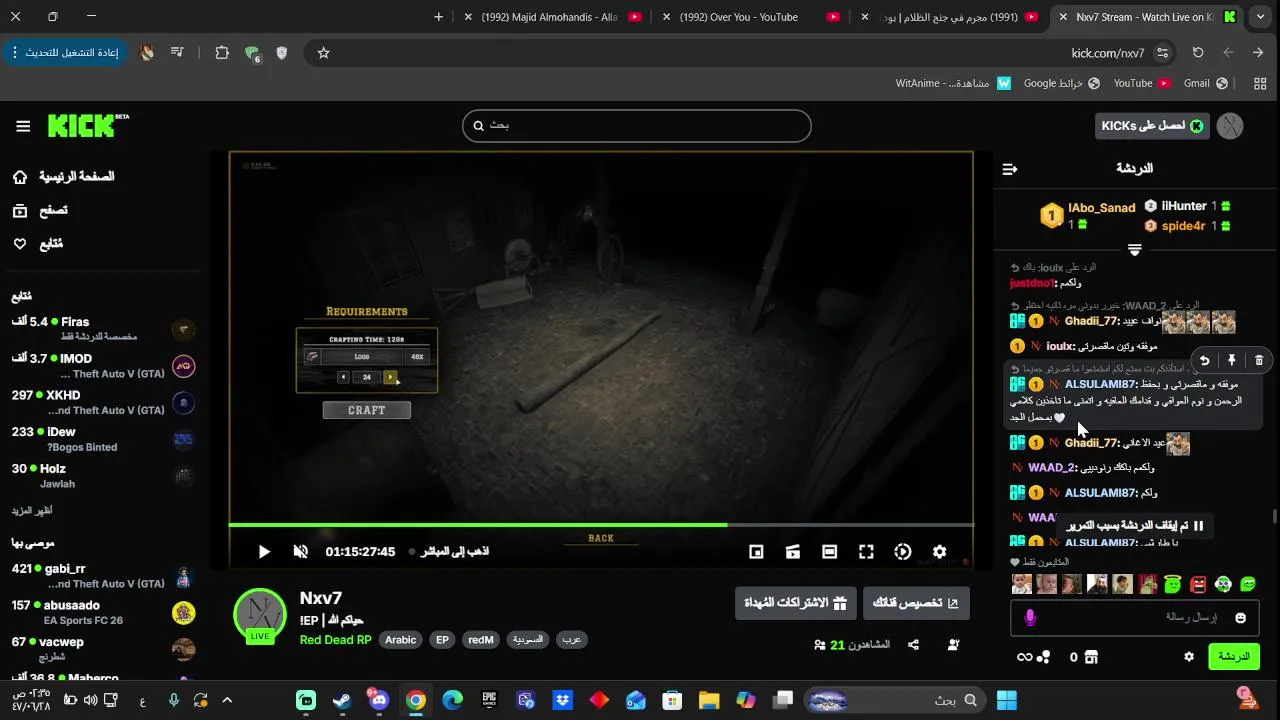Show hidden system tray icons
This screenshot has height=720, width=1280.
(227, 701)
